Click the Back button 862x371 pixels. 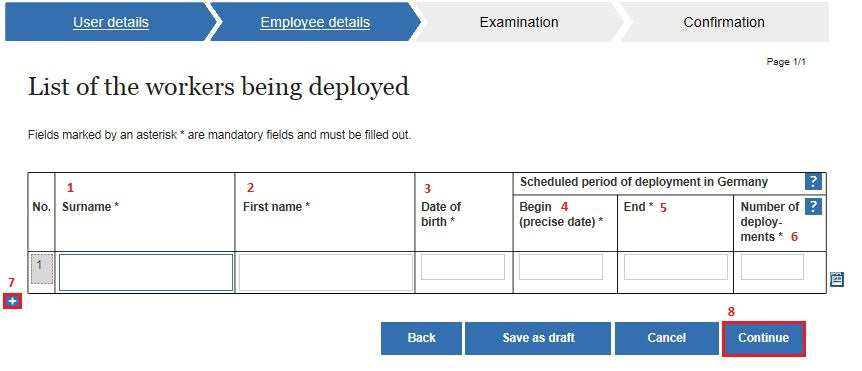pos(421,338)
